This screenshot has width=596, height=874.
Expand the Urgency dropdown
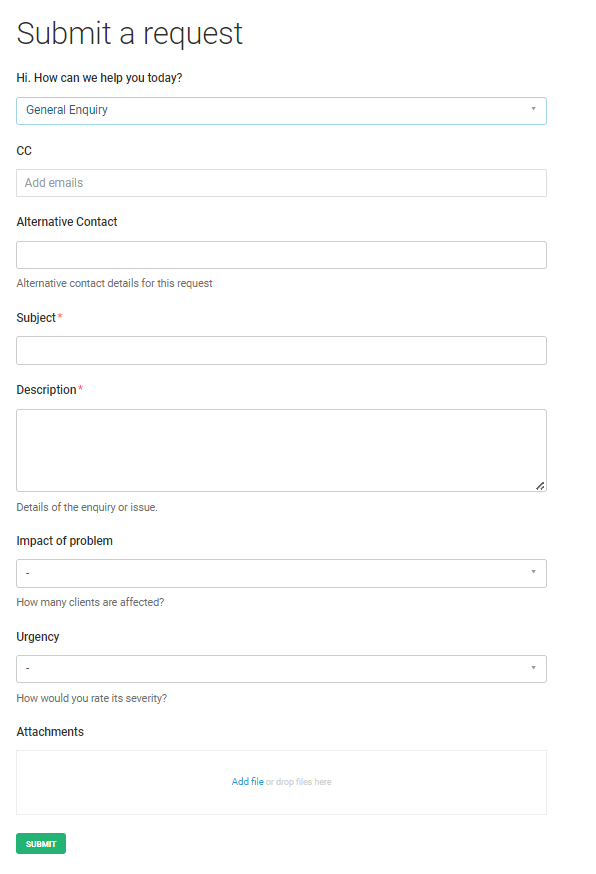tap(280, 668)
